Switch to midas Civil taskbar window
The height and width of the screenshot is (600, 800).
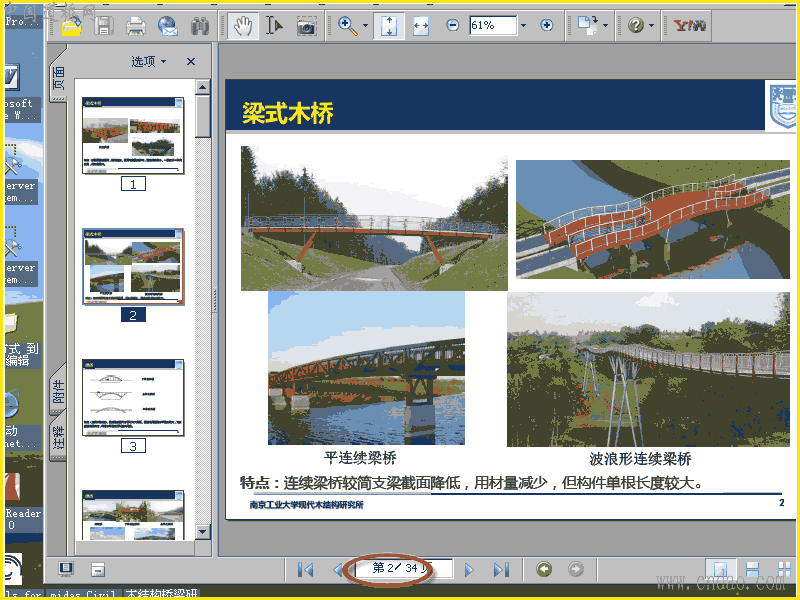click(x=83, y=594)
